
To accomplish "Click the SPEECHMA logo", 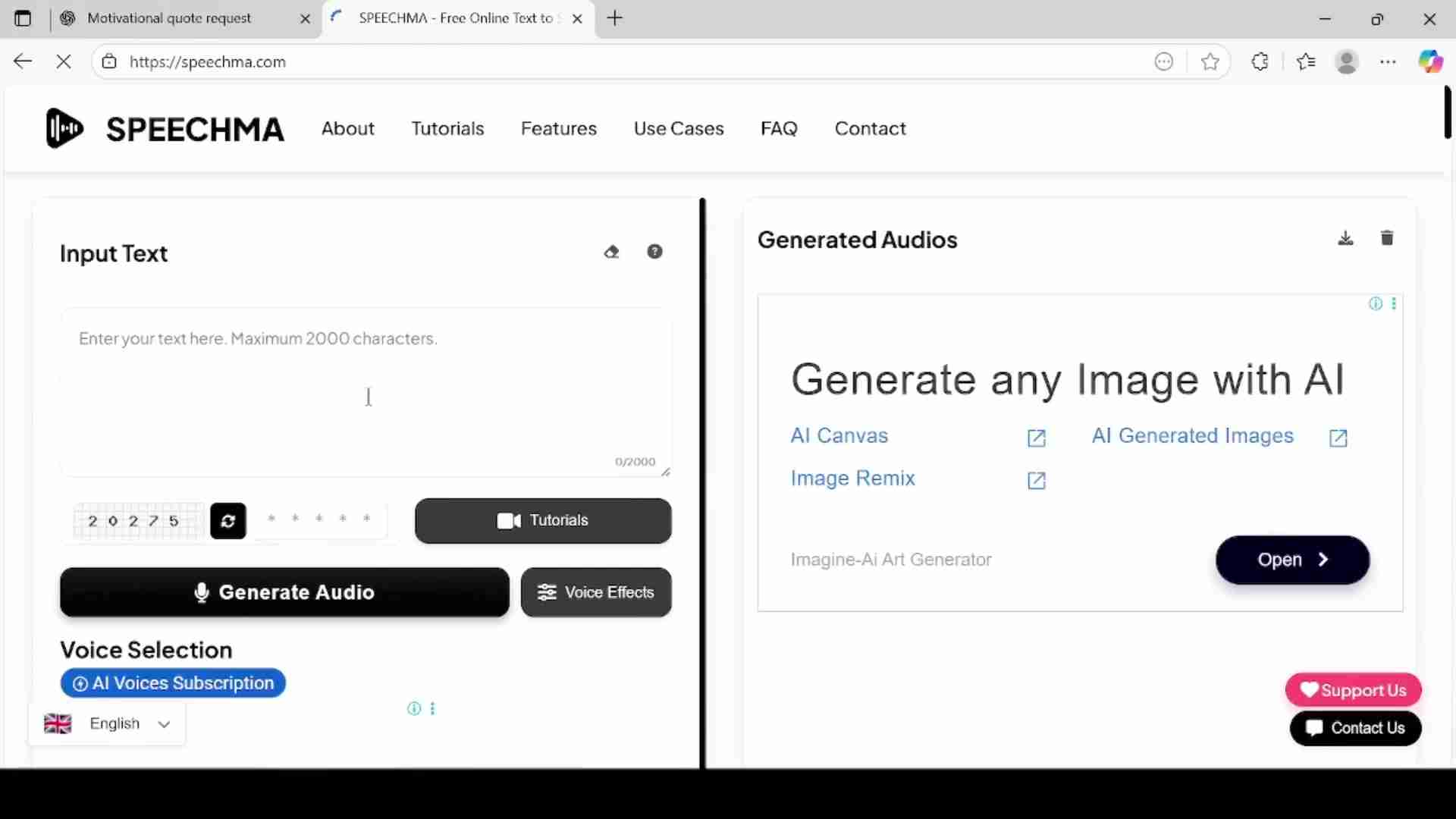I will point(165,128).
